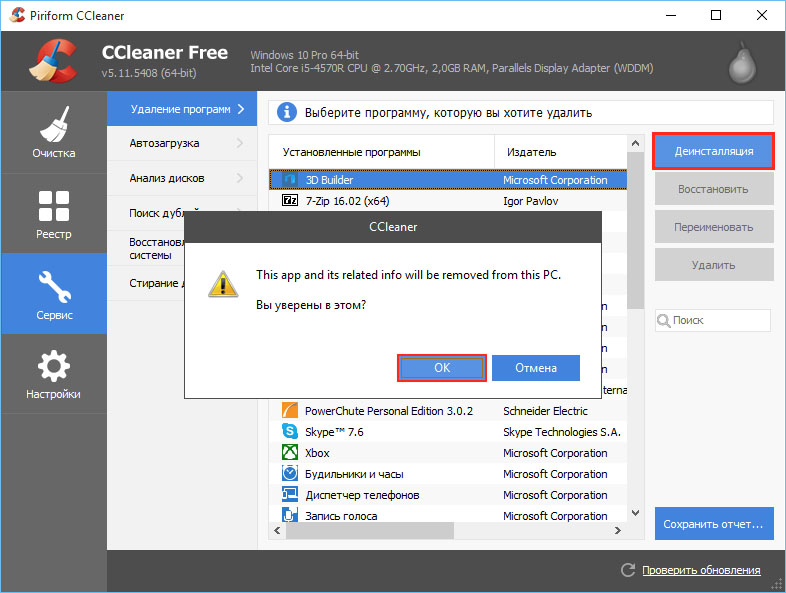Click publisher Skype Technologies S.A. cell

coord(562,432)
